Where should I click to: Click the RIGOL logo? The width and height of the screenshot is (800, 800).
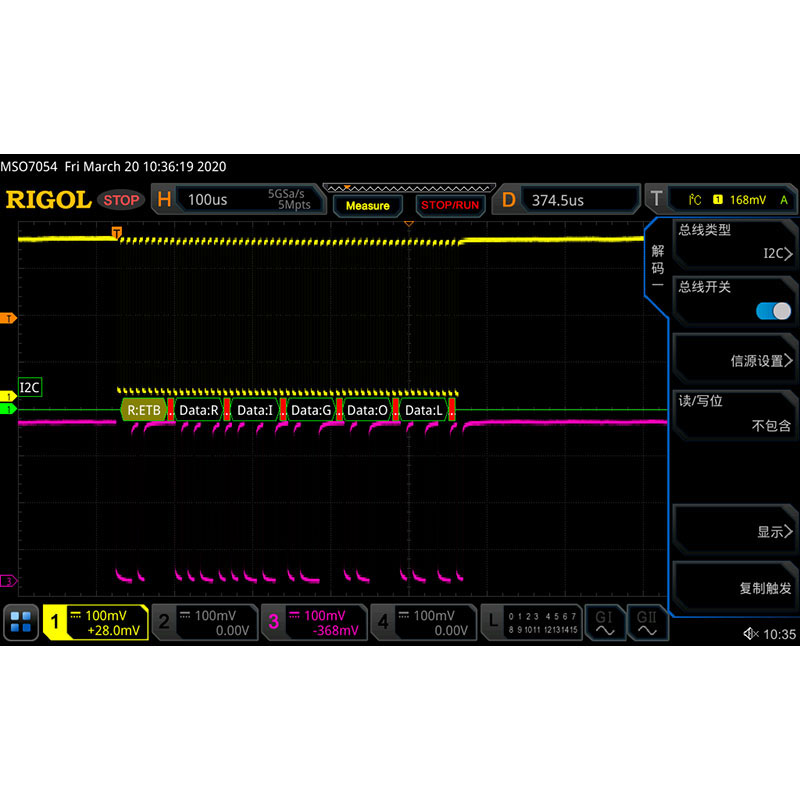(48, 199)
